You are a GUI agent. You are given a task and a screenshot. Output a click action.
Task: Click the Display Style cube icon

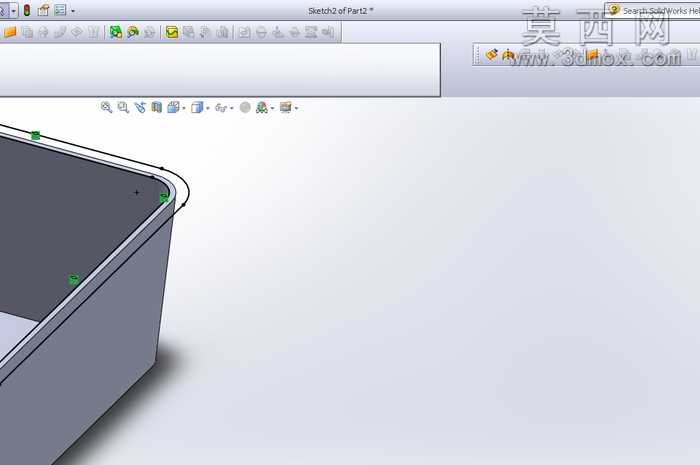[x=197, y=108]
